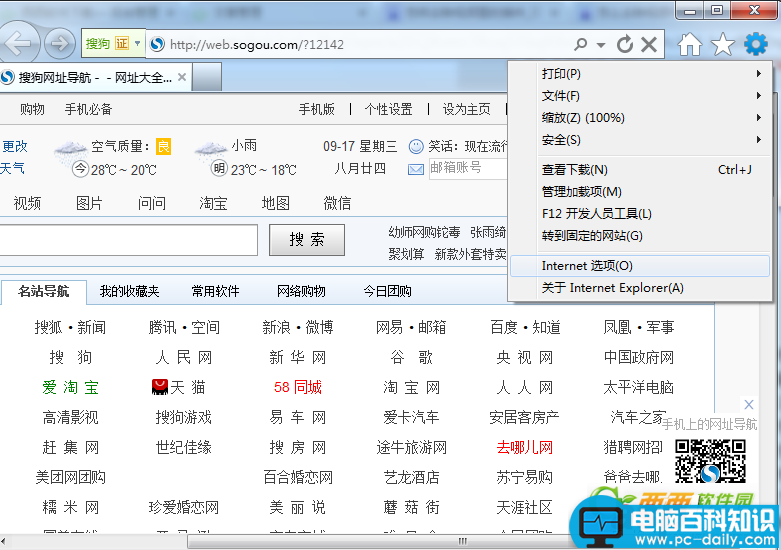Screen dimensions: 781x550
Task: Open the 搜狗 证 certificate dropdown
Action: (x=137, y=43)
